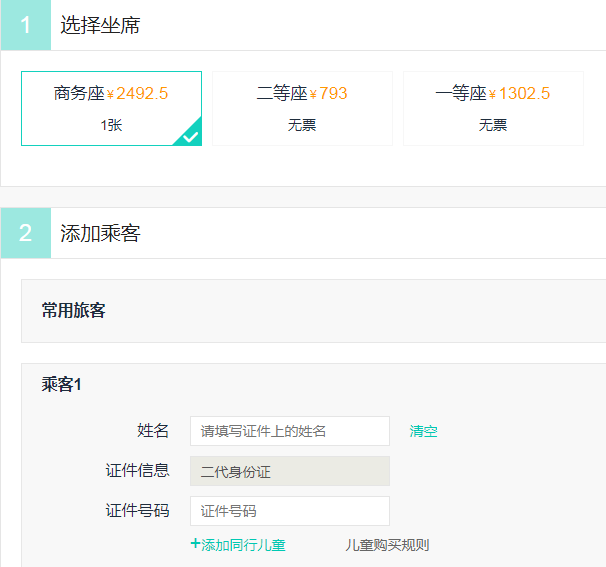Select the 商务座 seat option

(111, 108)
